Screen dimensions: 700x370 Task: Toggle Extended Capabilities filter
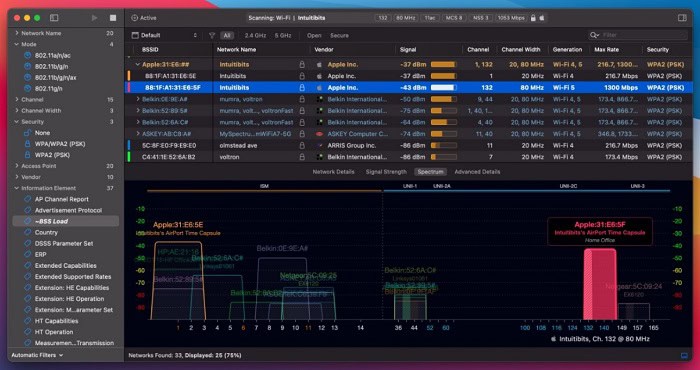(x=66, y=266)
